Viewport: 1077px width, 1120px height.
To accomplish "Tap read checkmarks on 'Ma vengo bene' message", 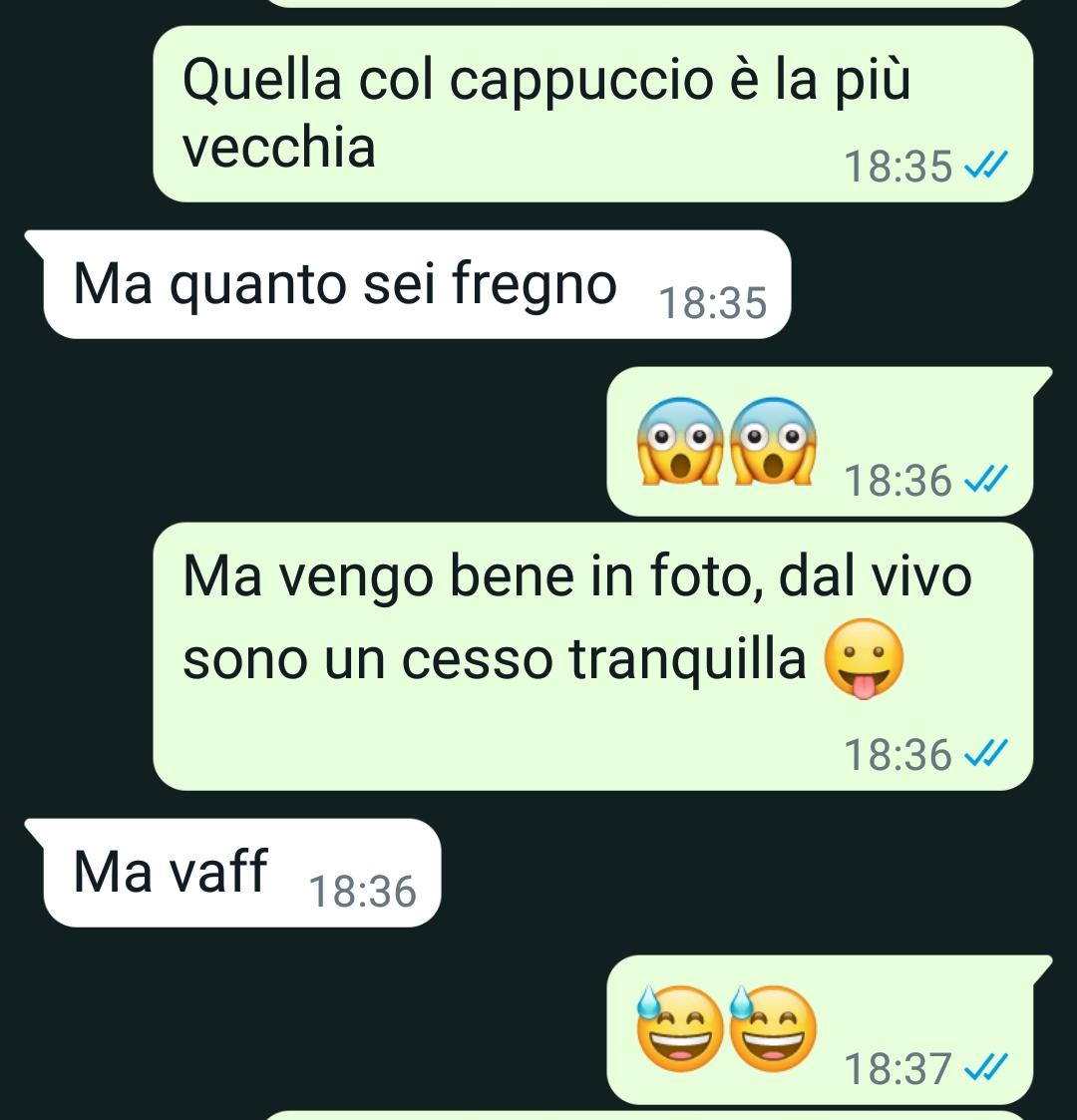I will coord(985,754).
